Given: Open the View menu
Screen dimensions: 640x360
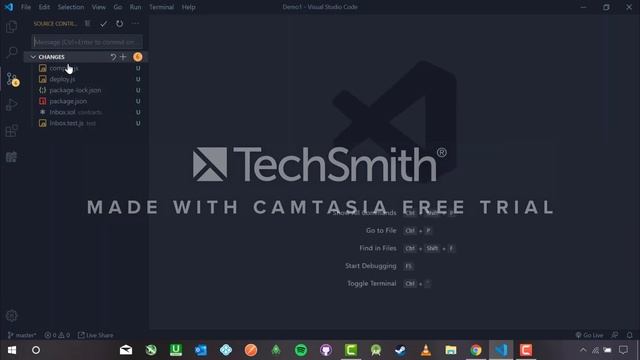Looking at the screenshot, I should coord(98,7).
